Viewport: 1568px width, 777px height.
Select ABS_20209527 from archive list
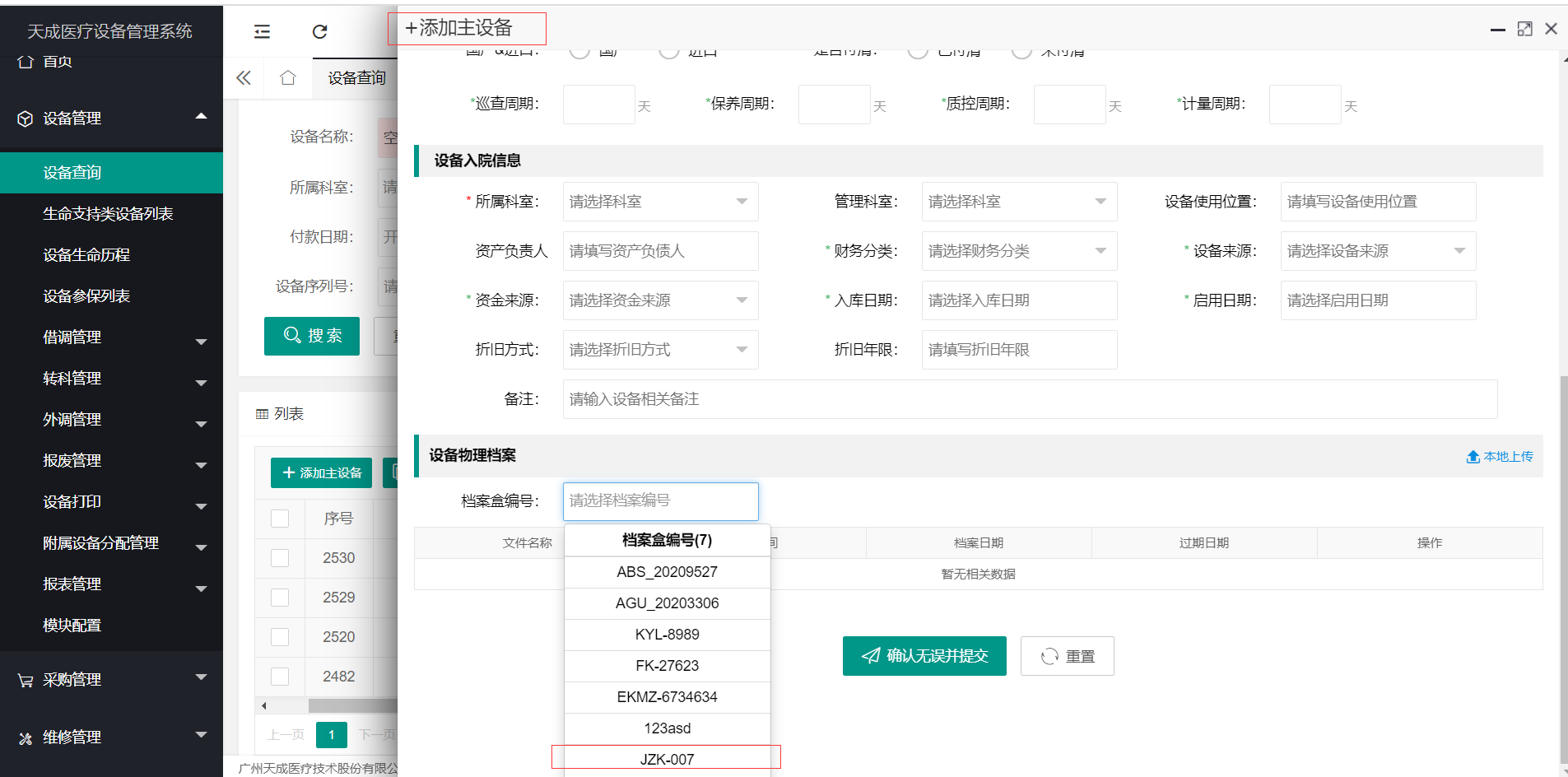(x=667, y=572)
